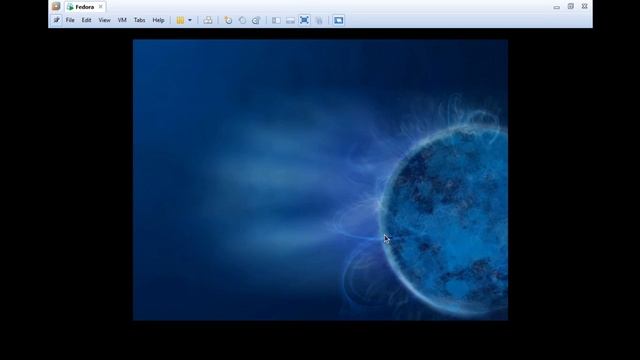This screenshot has height=360, width=640.
Task: Open the Tabs menu
Action: (140, 20)
